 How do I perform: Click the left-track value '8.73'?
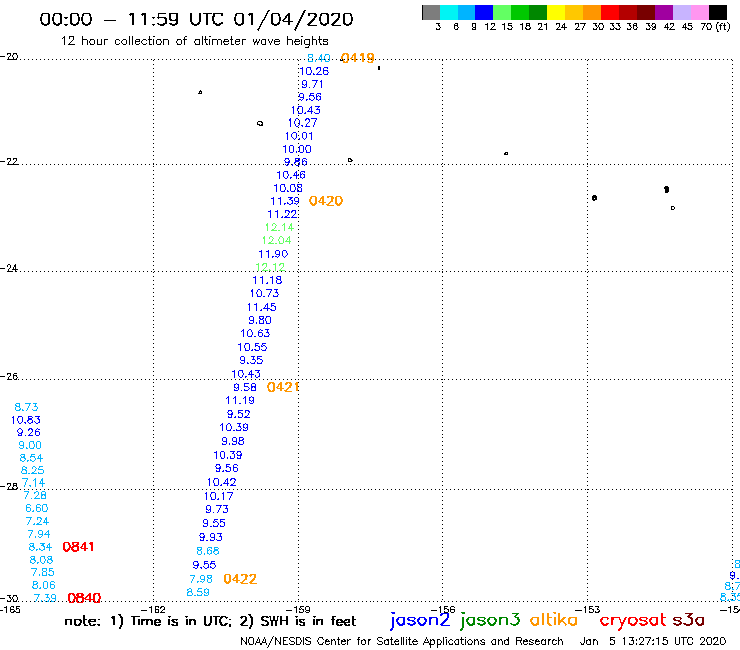click(26, 407)
